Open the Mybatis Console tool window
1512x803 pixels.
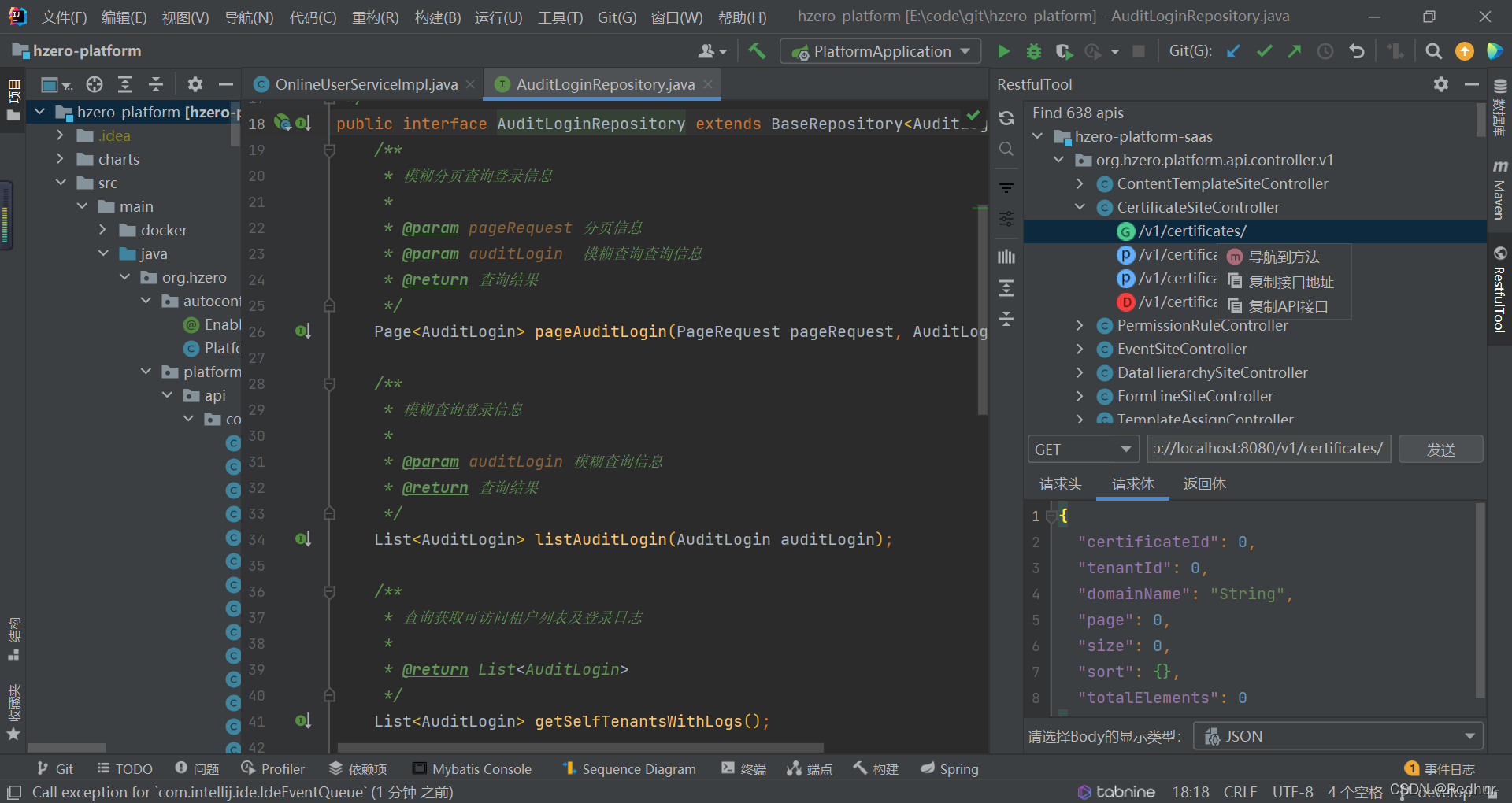click(x=472, y=769)
